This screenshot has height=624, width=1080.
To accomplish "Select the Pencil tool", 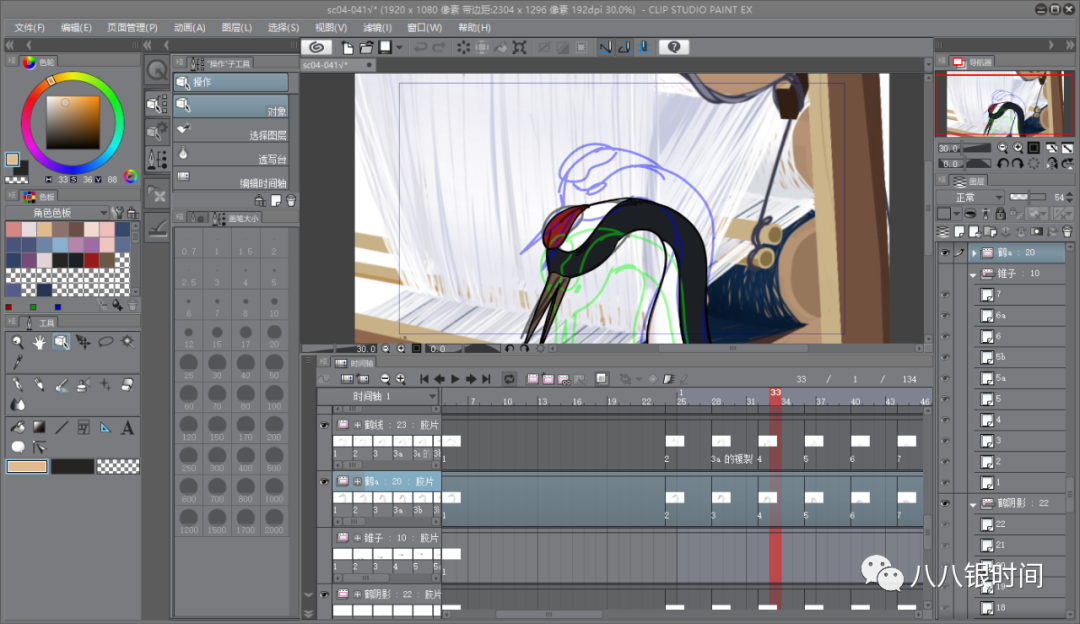I will pos(39,385).
